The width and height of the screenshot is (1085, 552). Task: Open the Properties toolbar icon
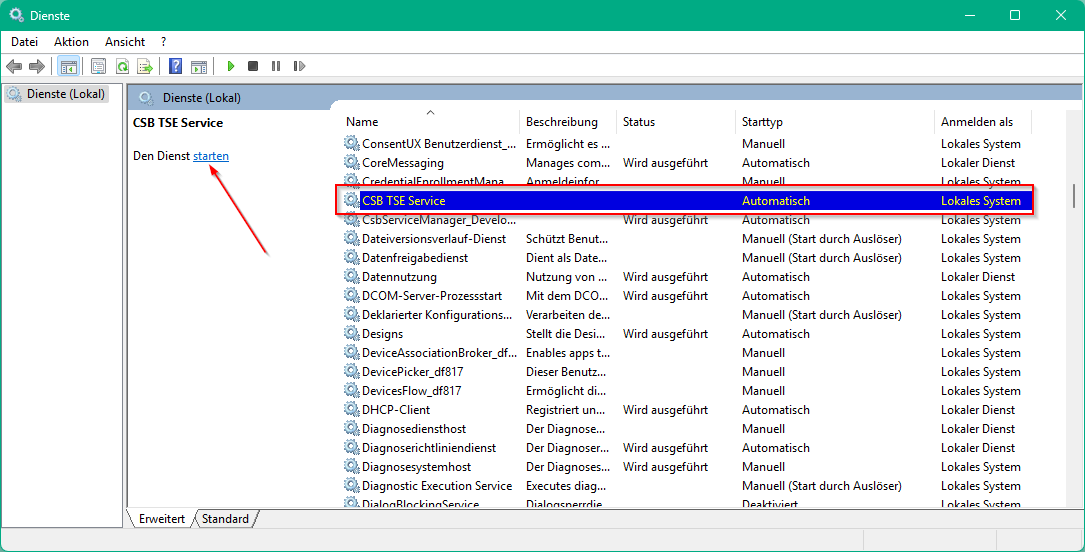[99, 66]
